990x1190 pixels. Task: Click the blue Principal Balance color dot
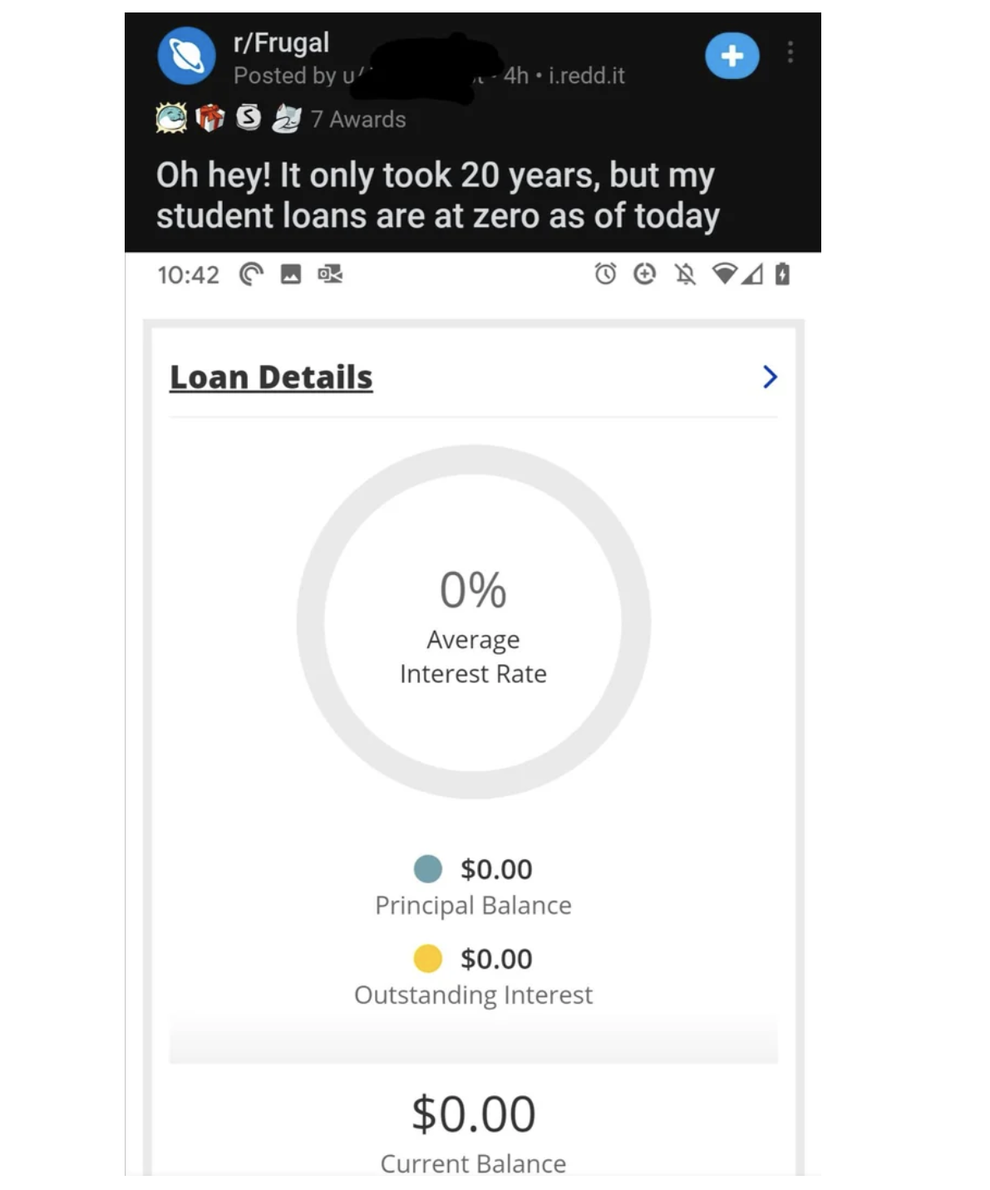point(428,869)
